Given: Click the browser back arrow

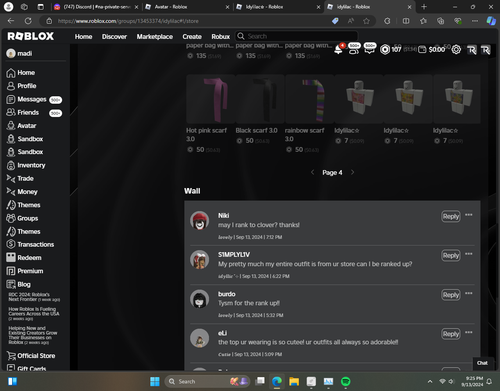Looking at the screenshot, I should [x=11, y=21].
